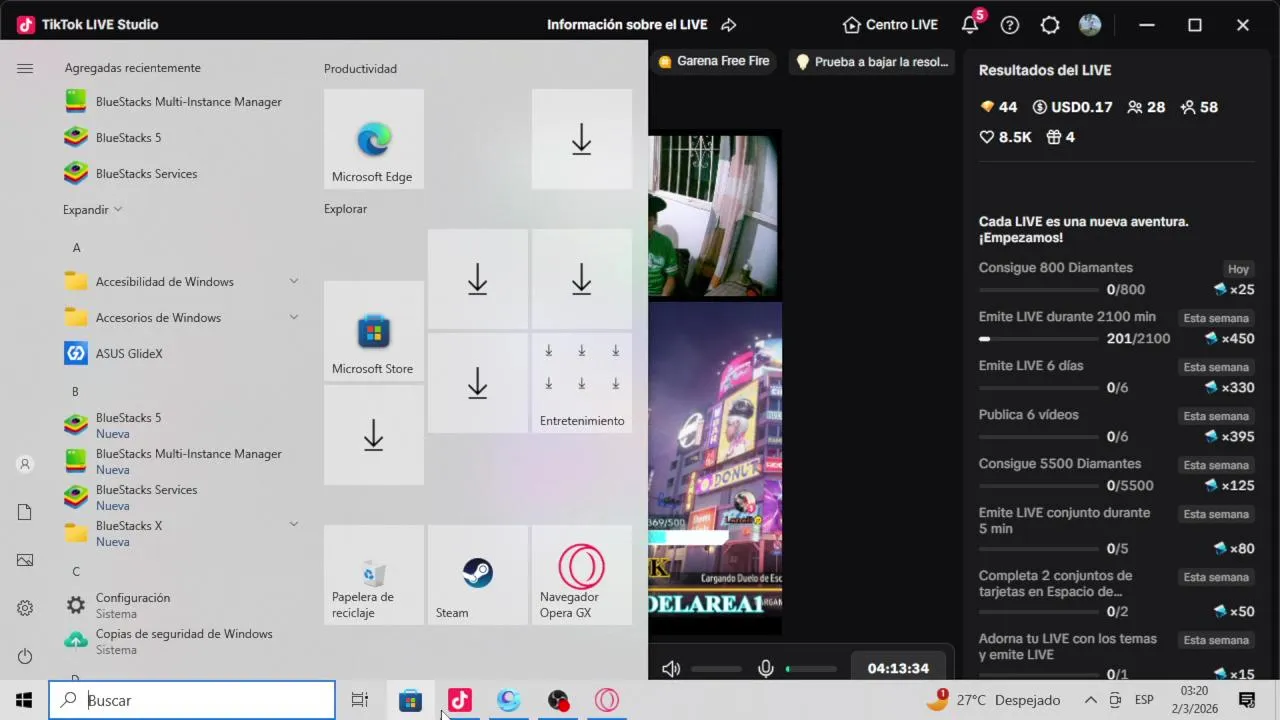Click the Productividad group header
The width and height of the screenshot is (1280, 720).
point(360,69)
